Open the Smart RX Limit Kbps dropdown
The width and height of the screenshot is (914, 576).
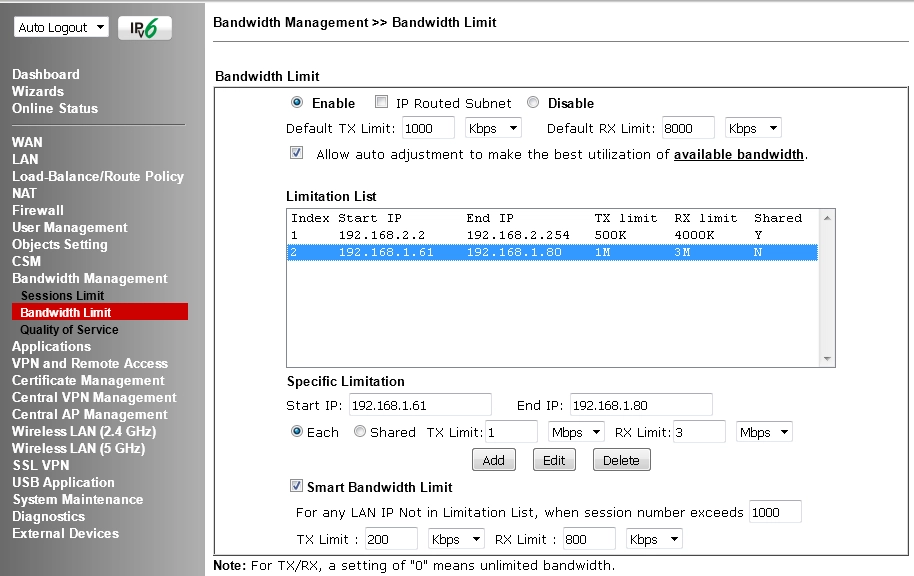[654, 539]
